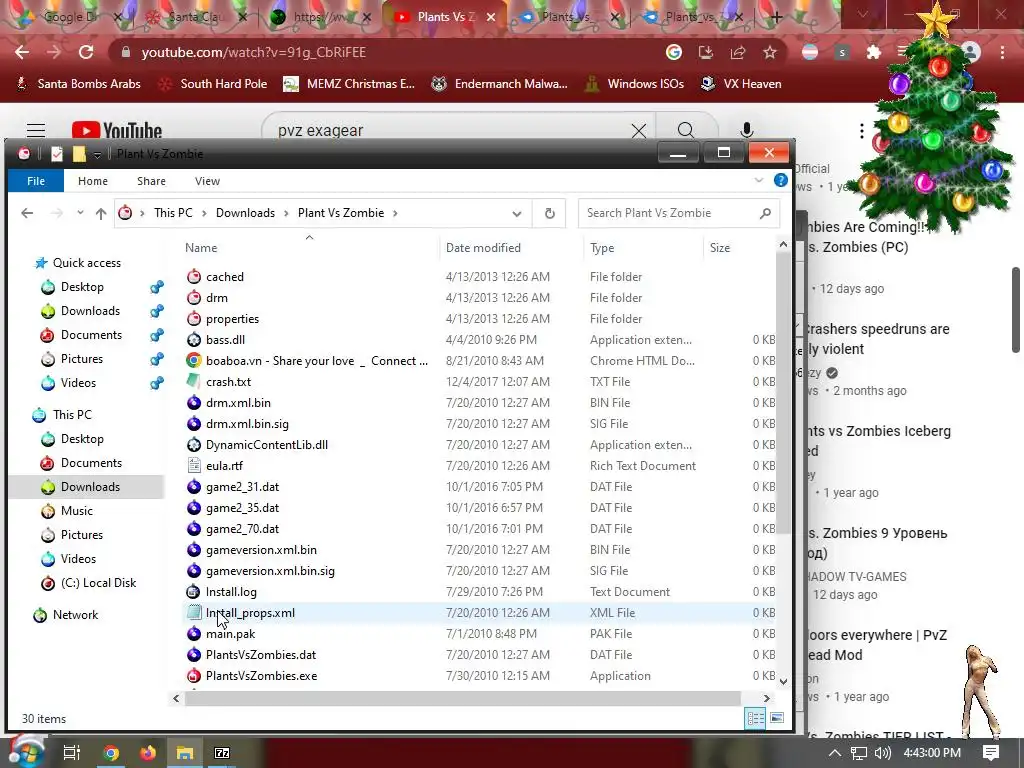The image size is (1024, 768).
Task: Select the main.pak file name
Action: tap(231, 633)
